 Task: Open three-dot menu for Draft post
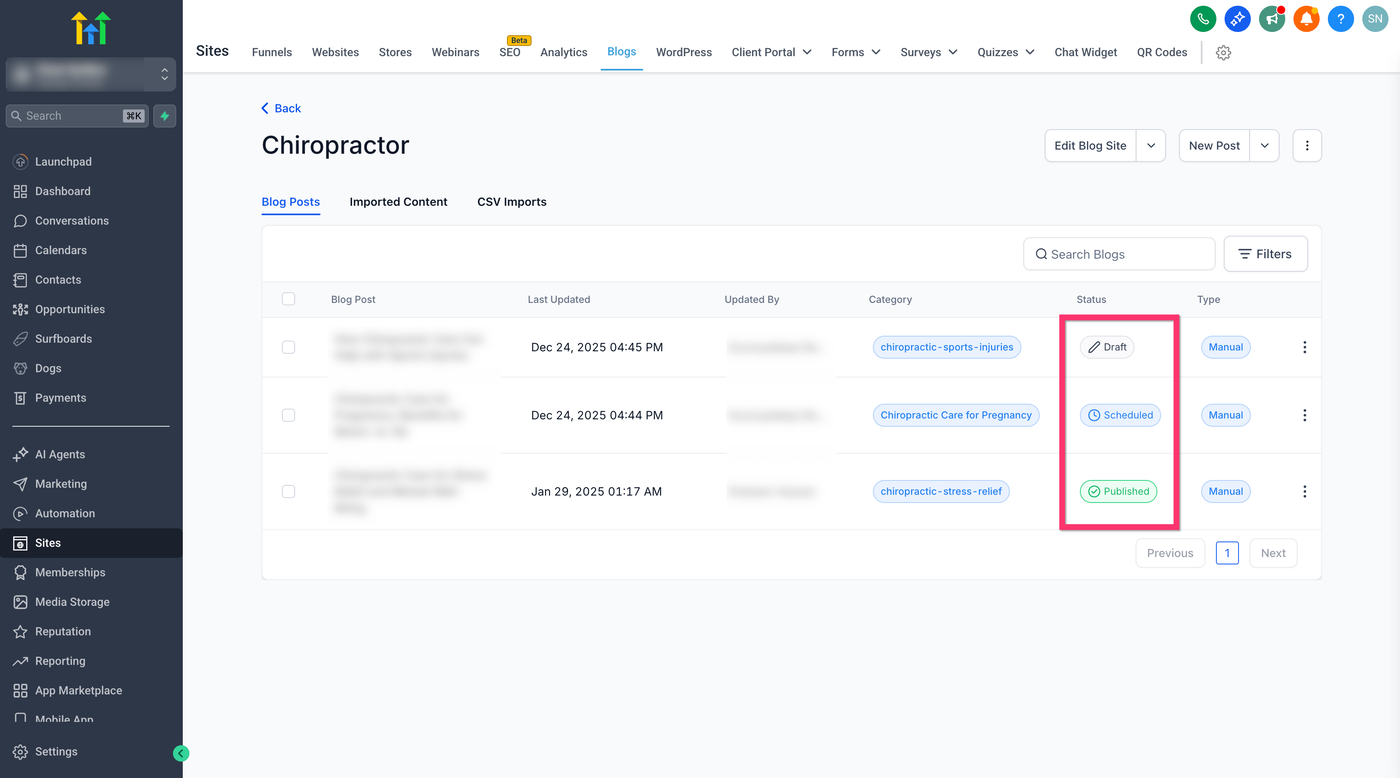tap(1304, 347)
